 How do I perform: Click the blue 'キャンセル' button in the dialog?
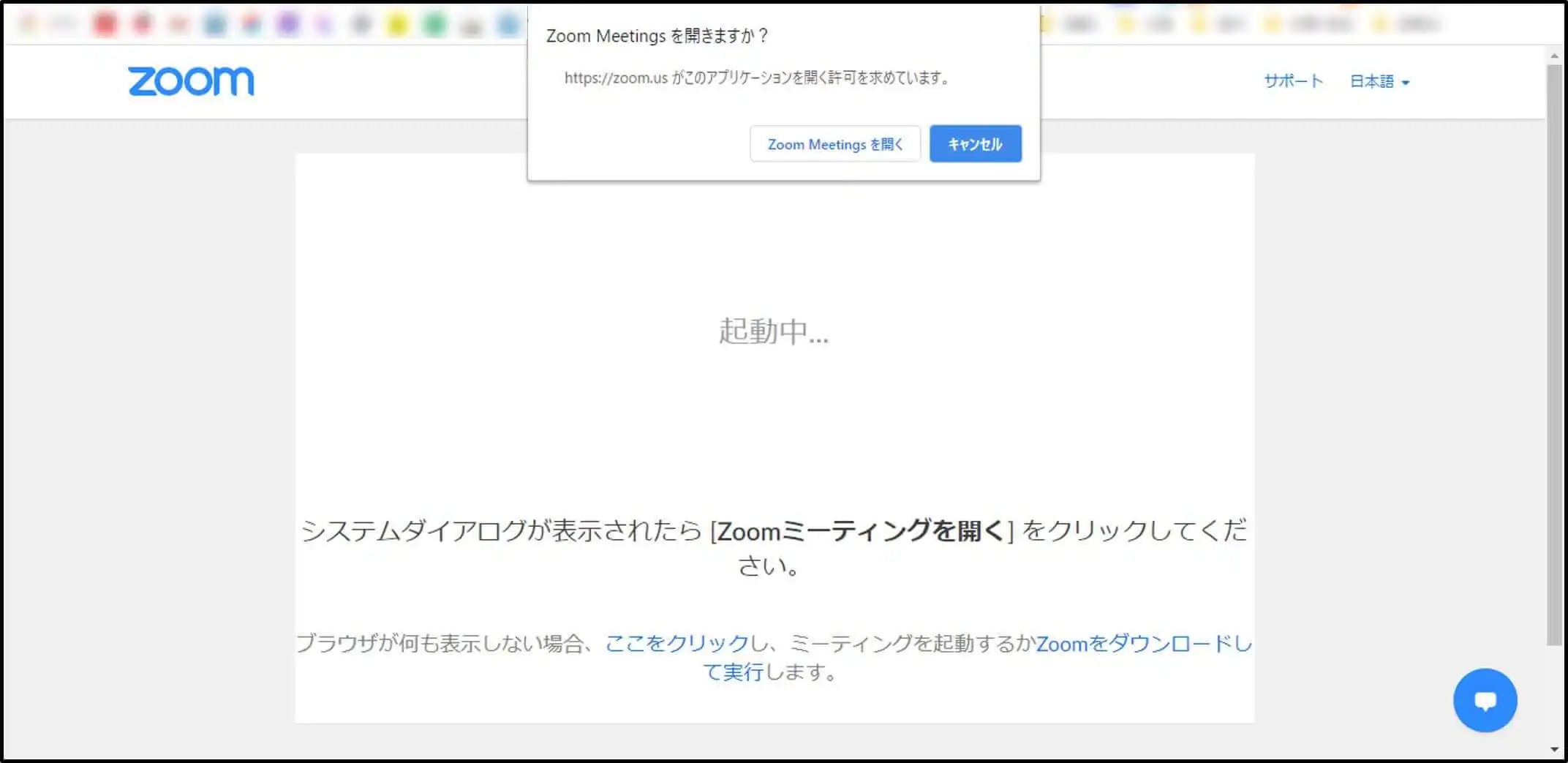975,144
